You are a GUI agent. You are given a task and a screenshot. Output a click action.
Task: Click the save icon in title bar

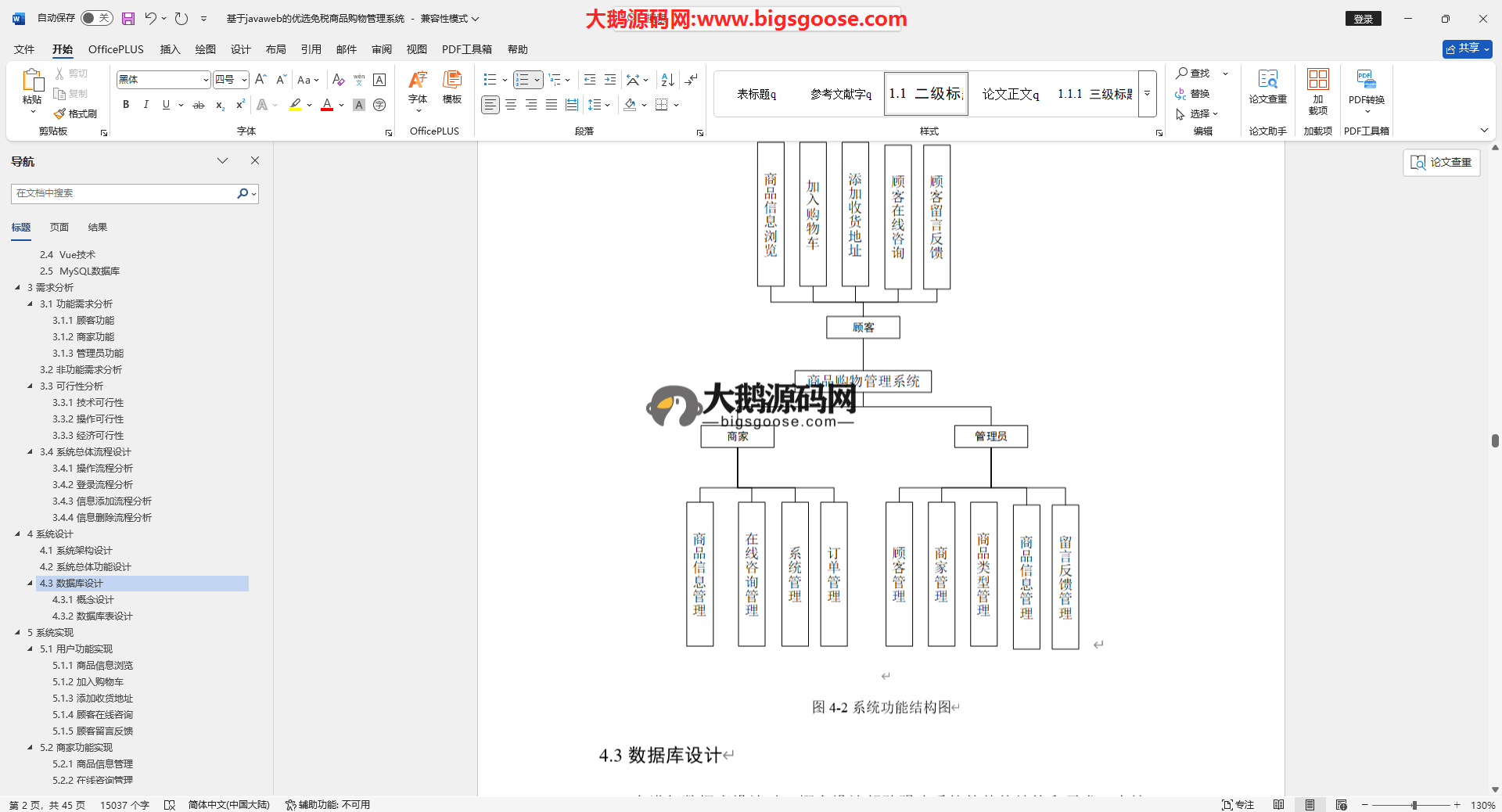click(x=128, y=18)
